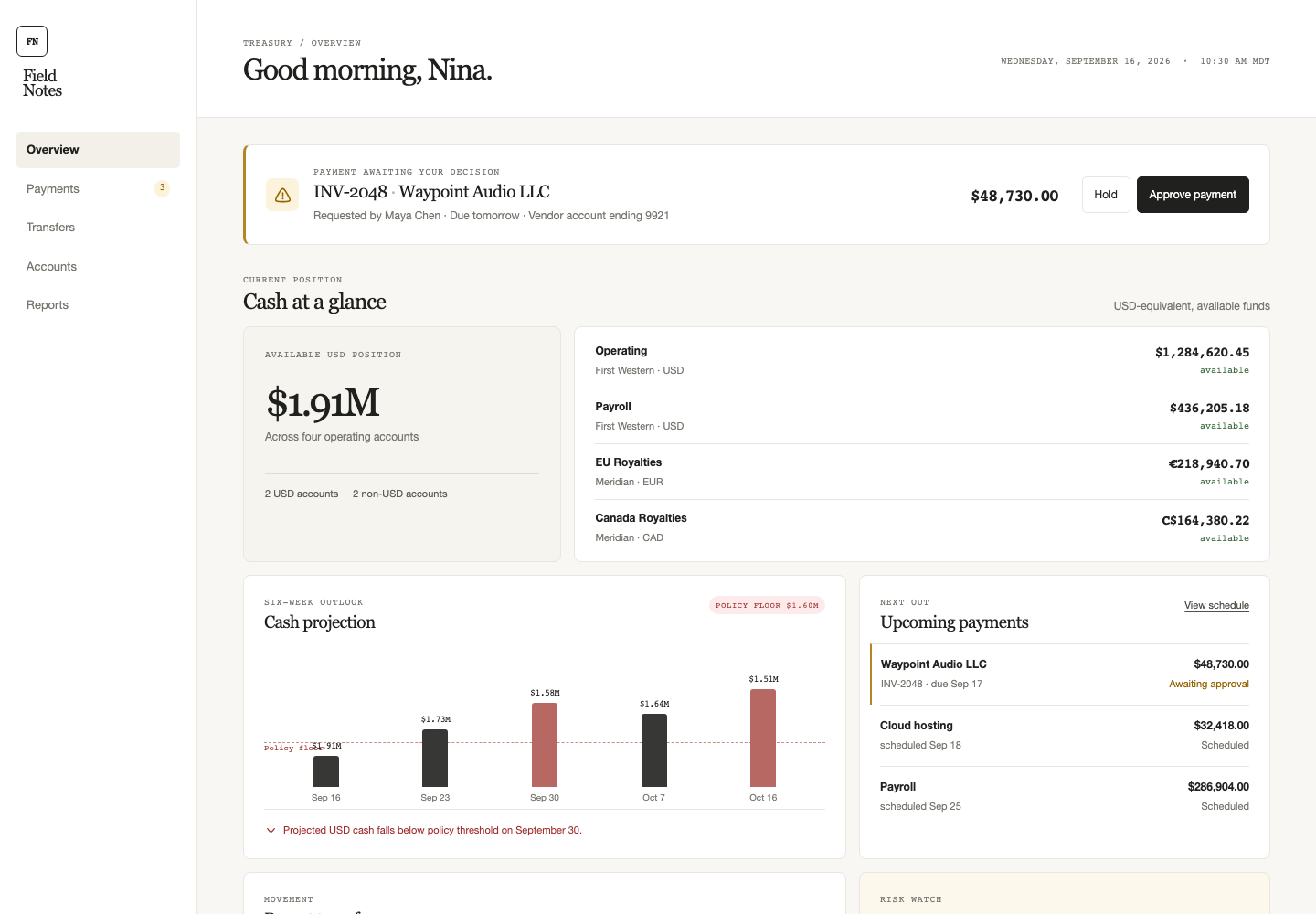Open the View schedule link

point(1216,605)
